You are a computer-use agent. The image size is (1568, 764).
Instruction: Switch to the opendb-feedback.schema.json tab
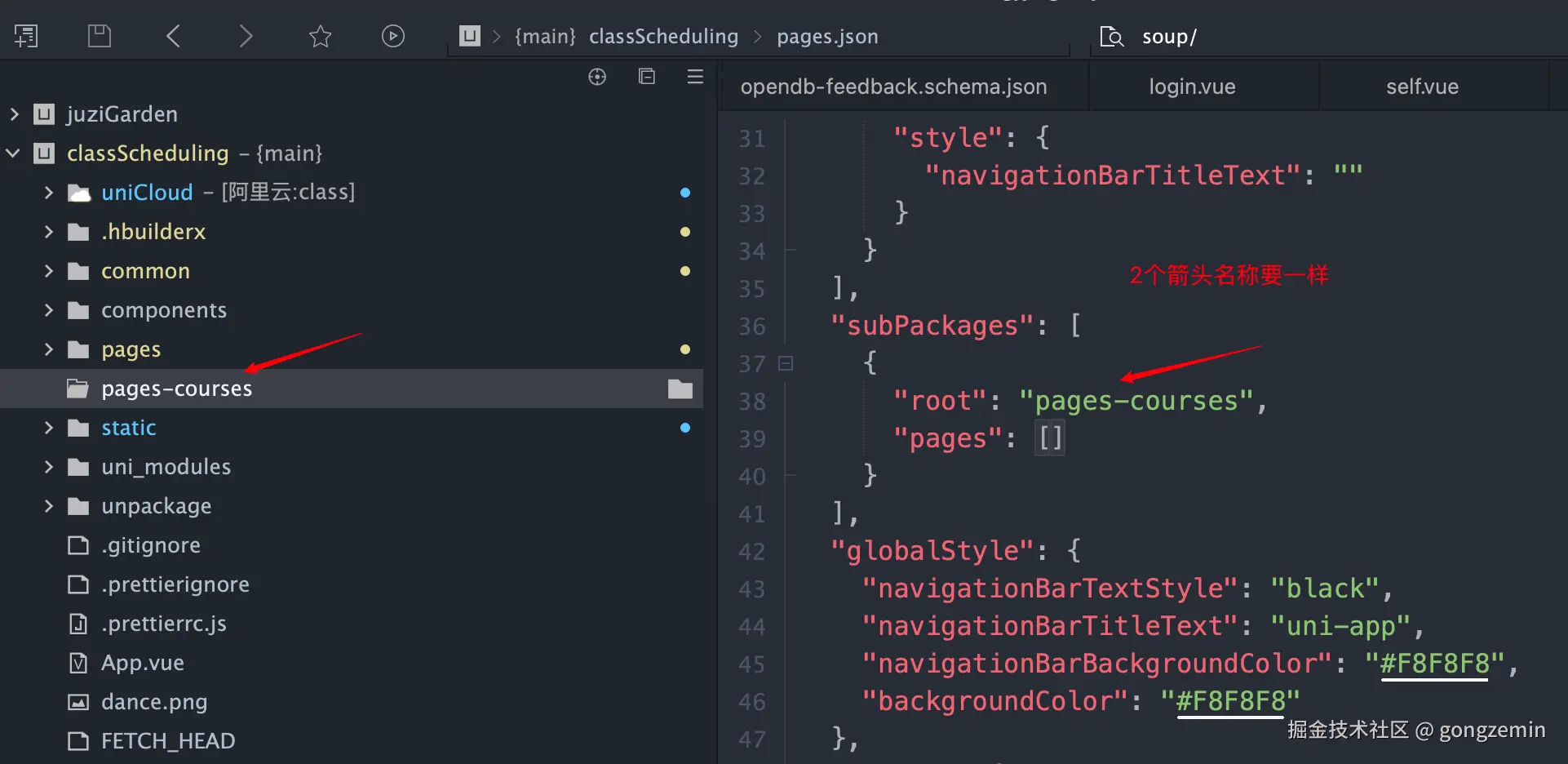point(893,87)
